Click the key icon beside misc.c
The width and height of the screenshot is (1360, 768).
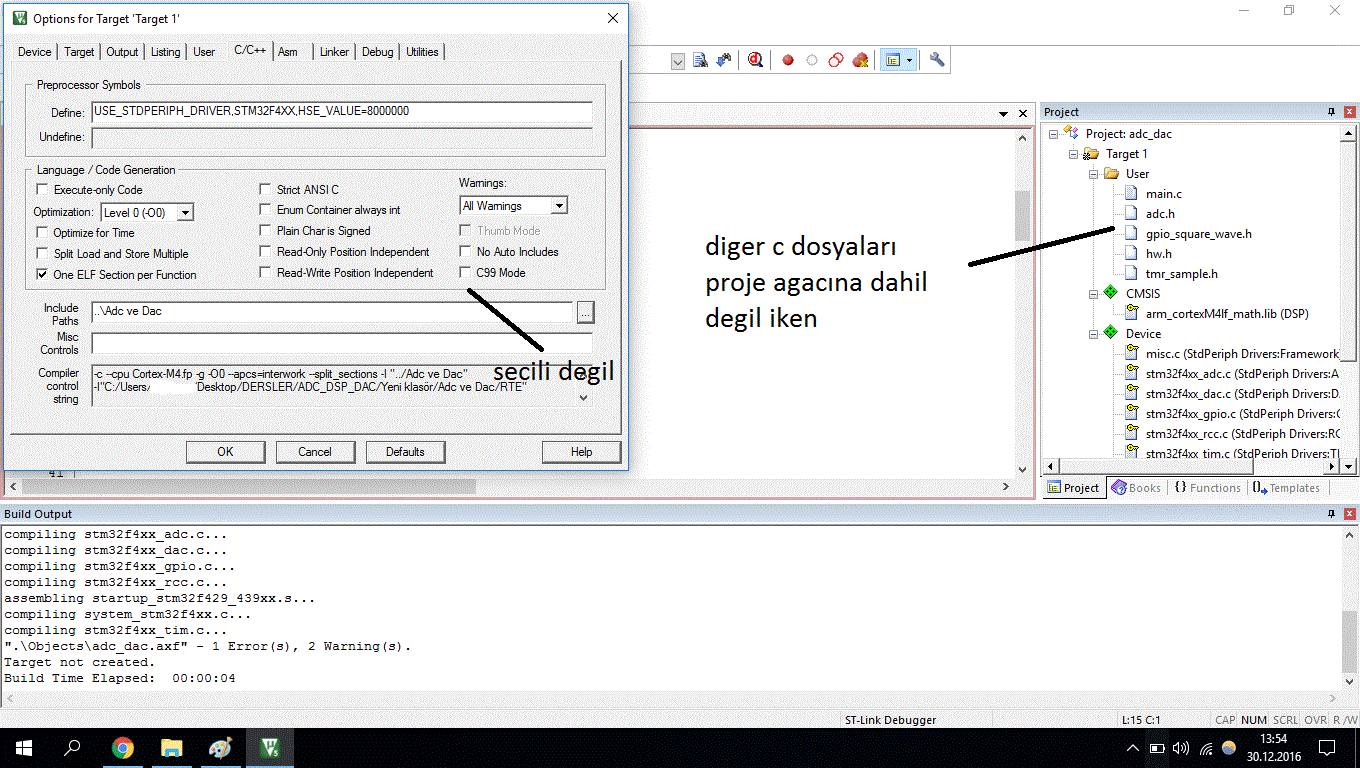(1130, 353)
